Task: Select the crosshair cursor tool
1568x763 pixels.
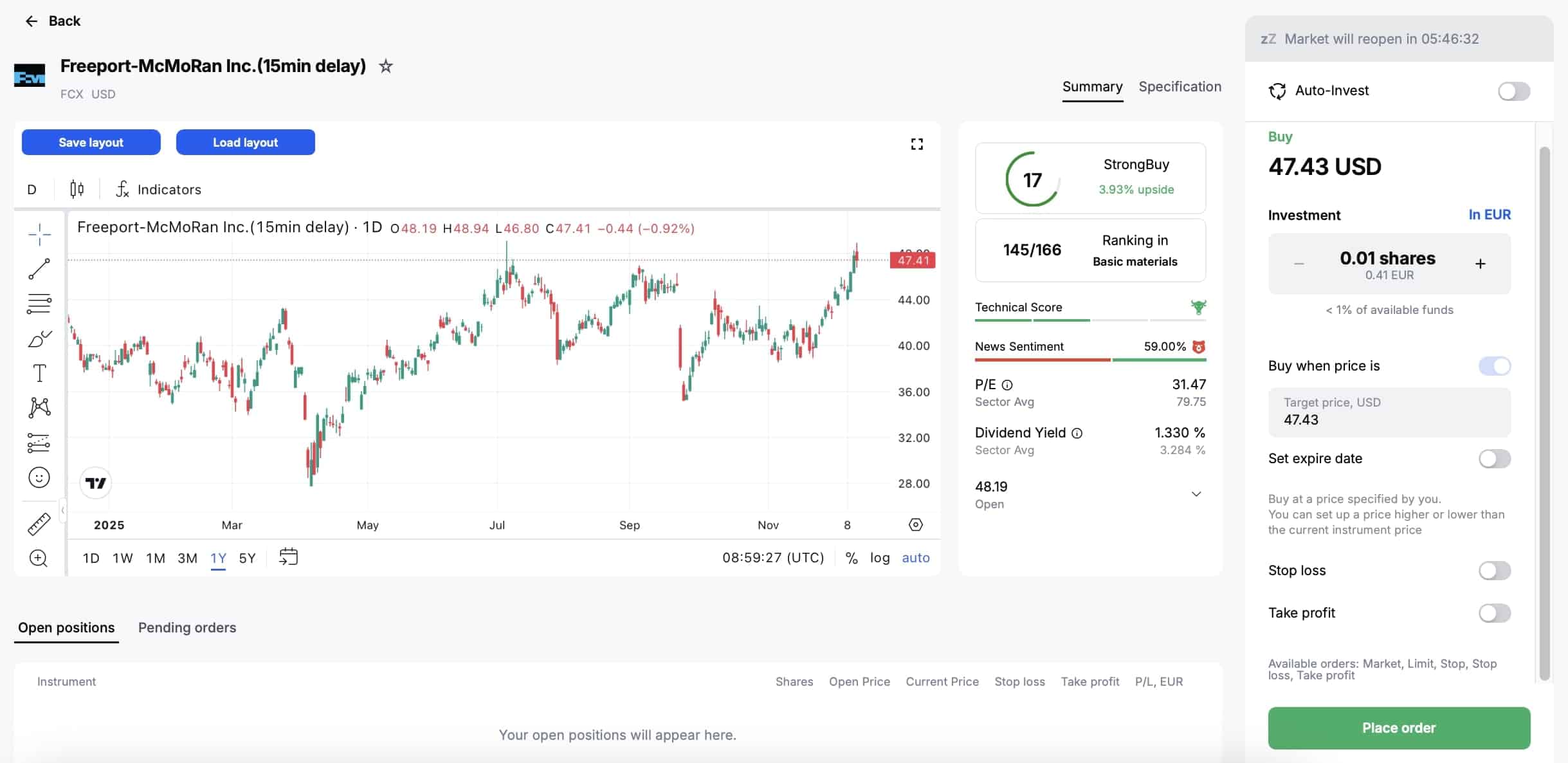Action: click(x=39, y=235)
